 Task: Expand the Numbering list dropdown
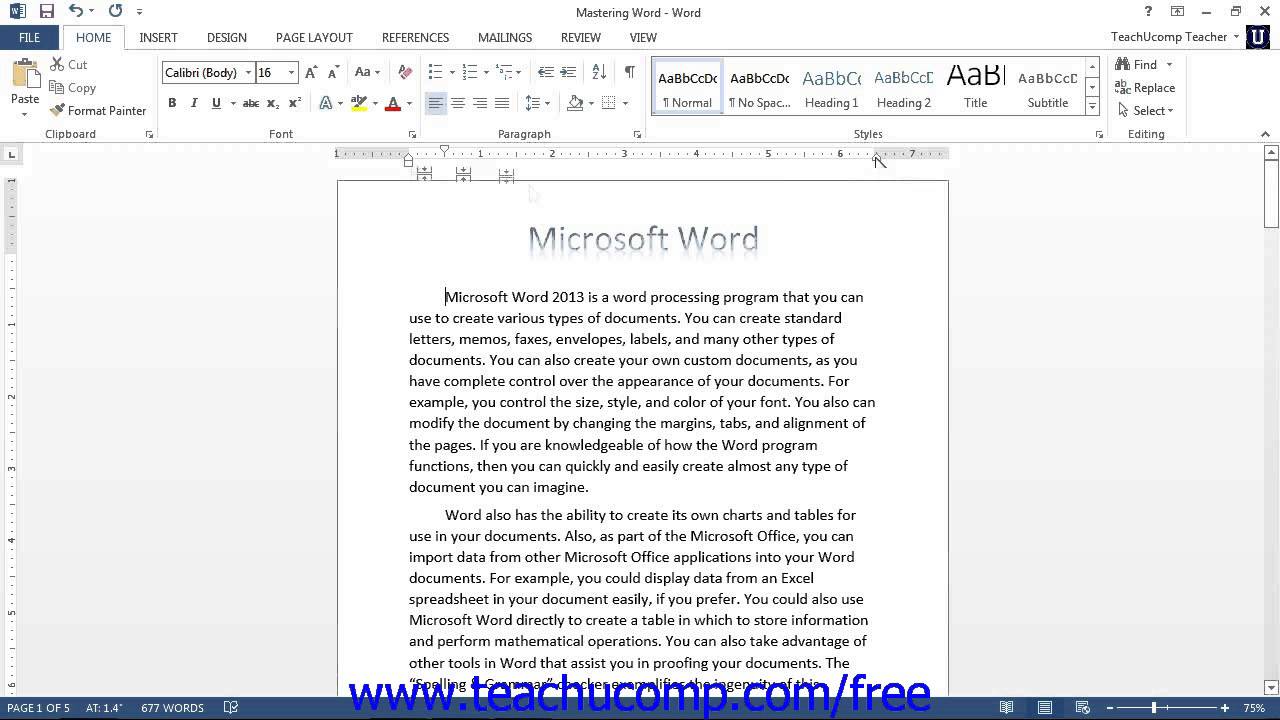(x=486, y=72)
